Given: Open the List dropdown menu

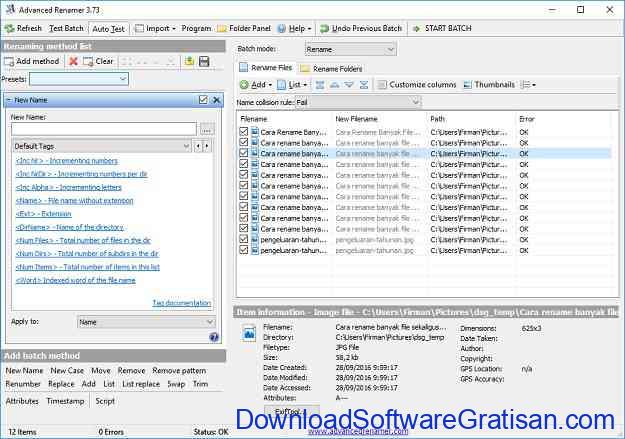Looking at the screenshot, I should click(293, 85).
